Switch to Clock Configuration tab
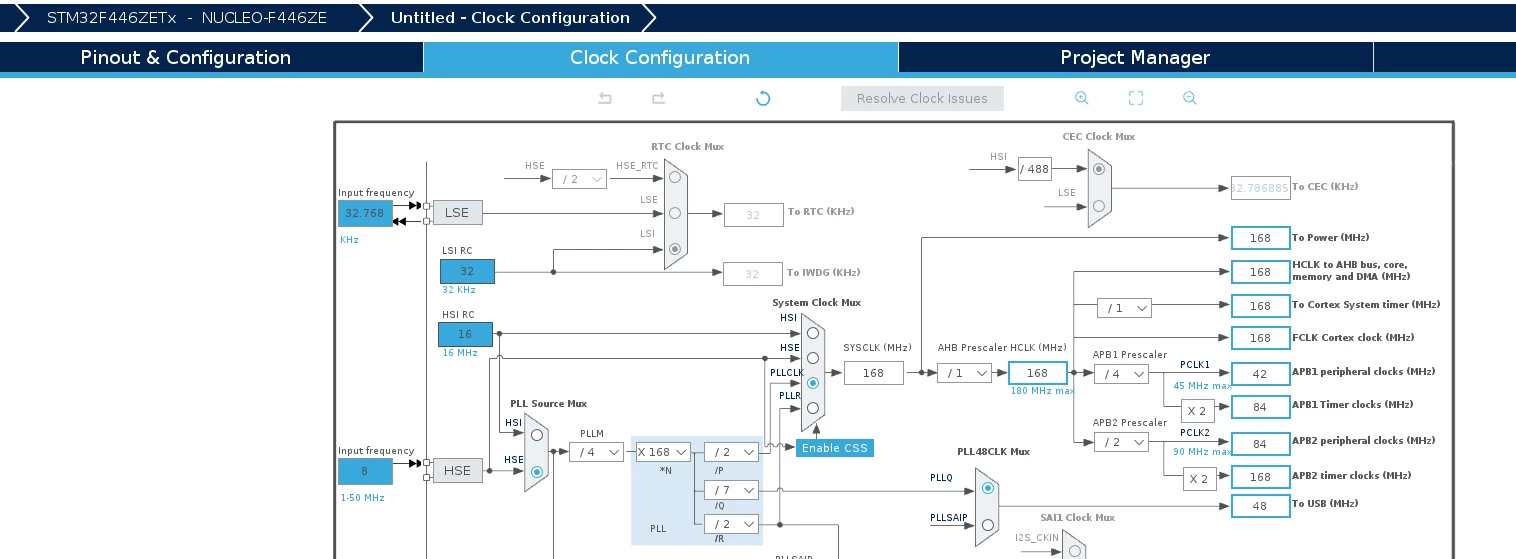This screenshot has height=559, width=1516. click(x=660, y=57)
